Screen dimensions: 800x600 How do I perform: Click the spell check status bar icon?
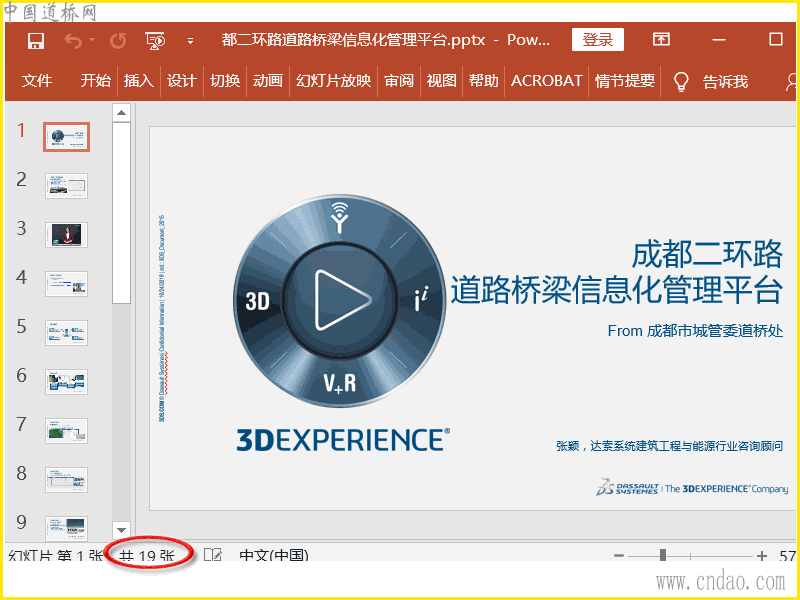pyautogui.click(x=213, y=555)
